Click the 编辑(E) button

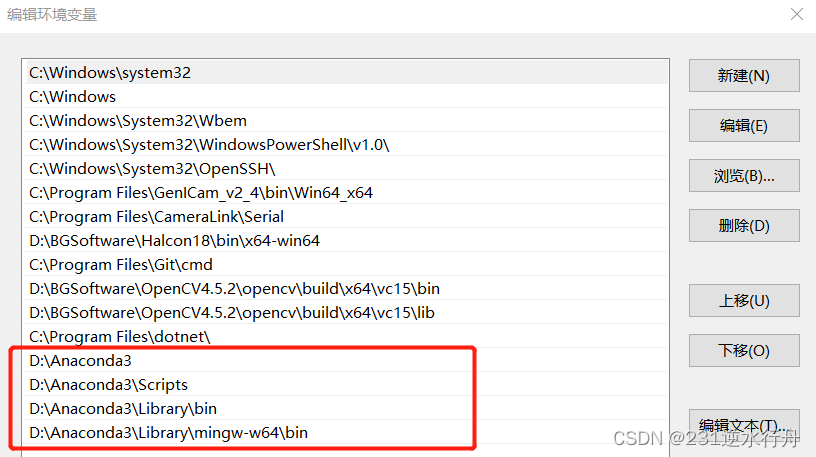[744, 125]
